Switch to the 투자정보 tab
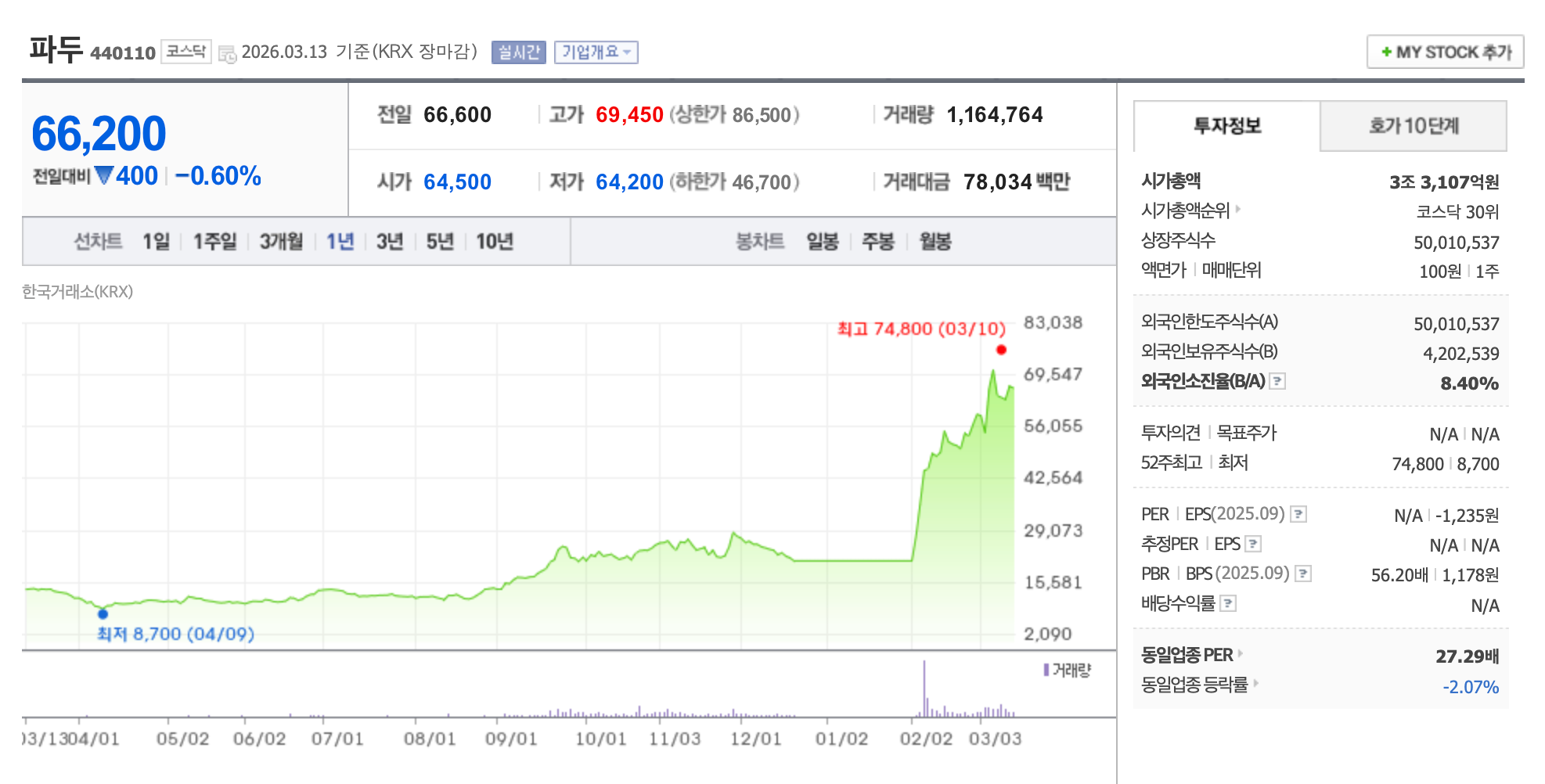This screenshot has width=1545, height=784. coord(1226,126)
